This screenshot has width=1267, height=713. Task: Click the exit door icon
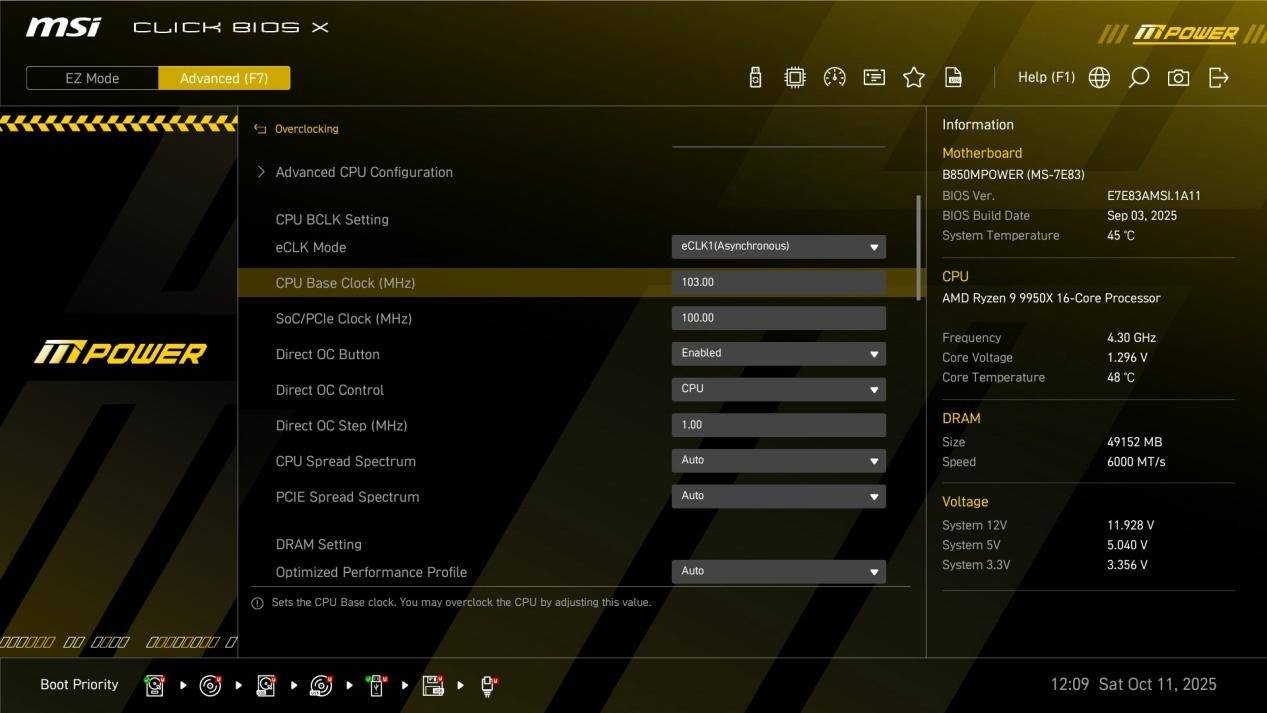coord(1218,78)
